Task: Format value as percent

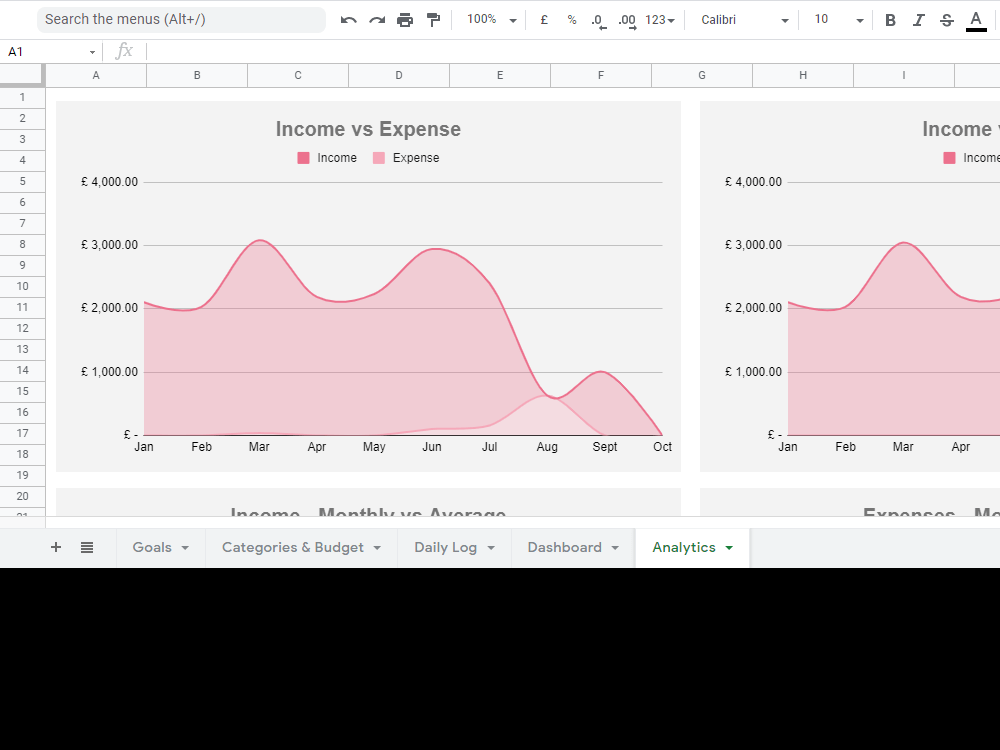Action: click(571, 19)
